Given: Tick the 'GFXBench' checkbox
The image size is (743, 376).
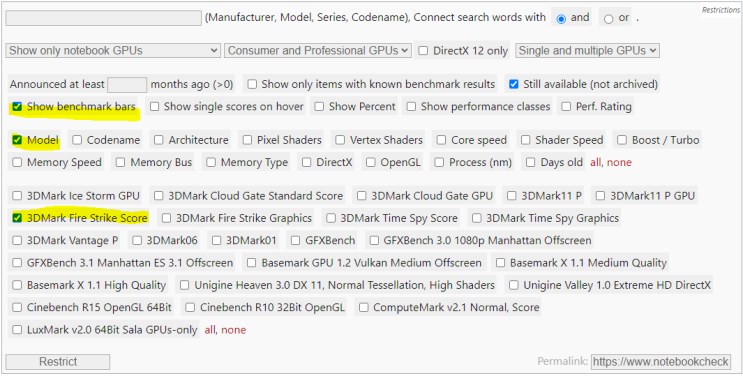Looking at the screenshot, I should click(296, 240).
